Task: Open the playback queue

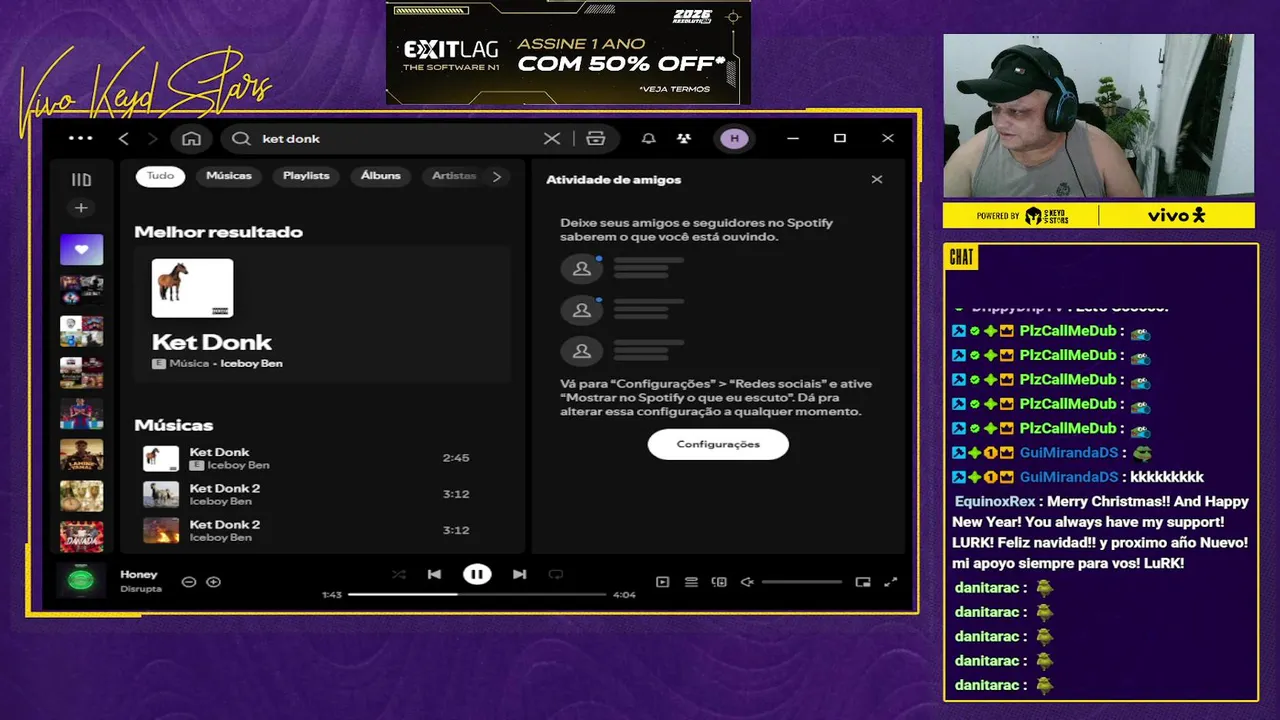Action: tap(691, 582)
